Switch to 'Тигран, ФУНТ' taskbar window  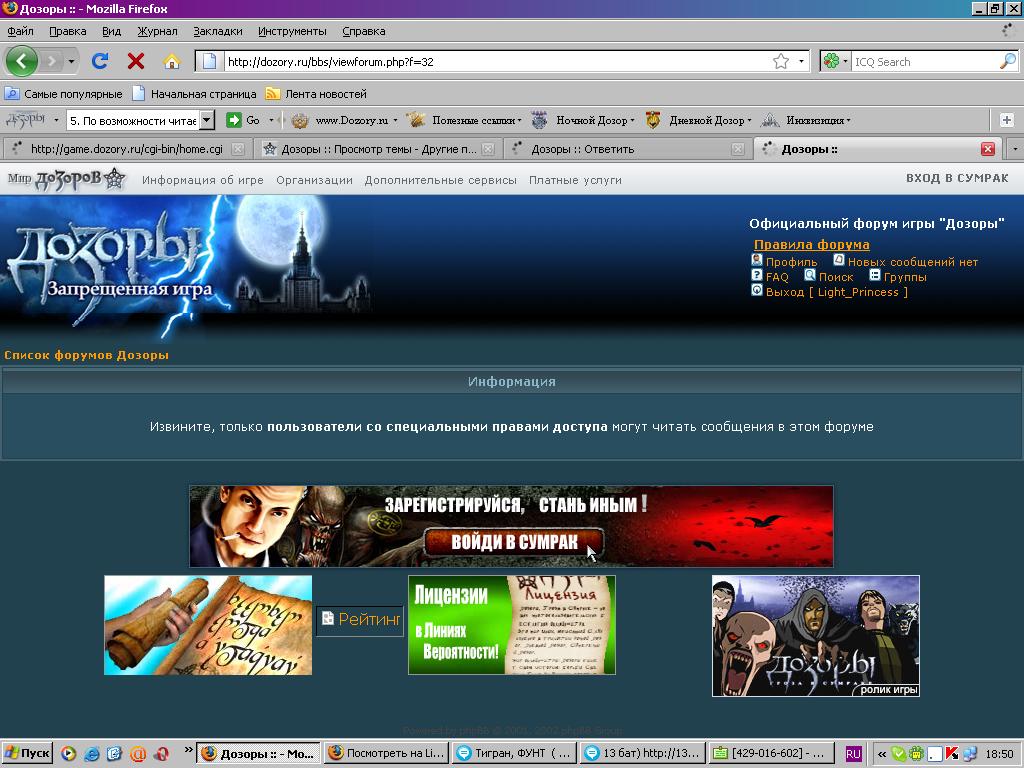515,754
